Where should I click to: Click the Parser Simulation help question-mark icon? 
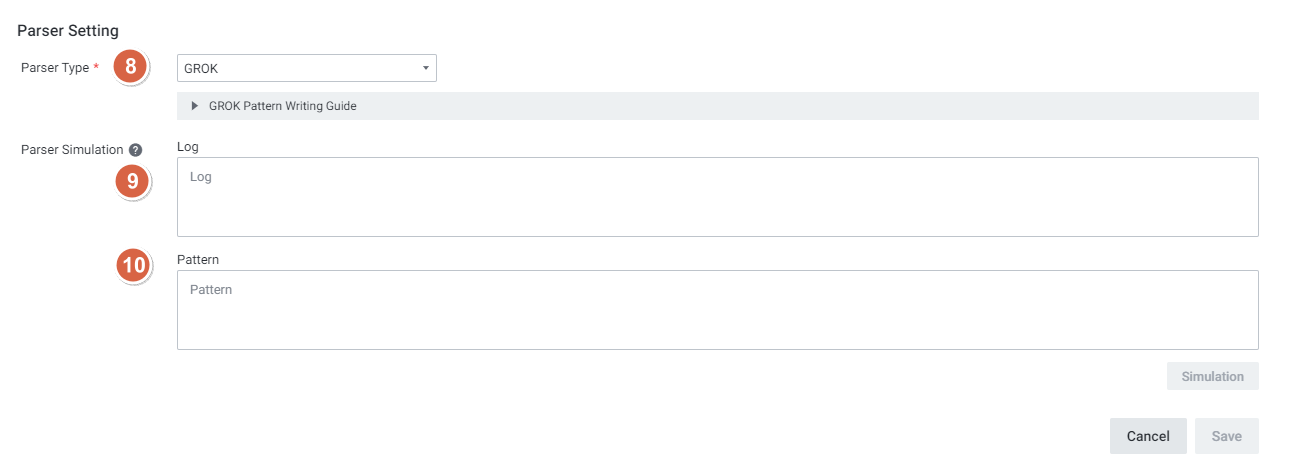[x=136, y=150]
